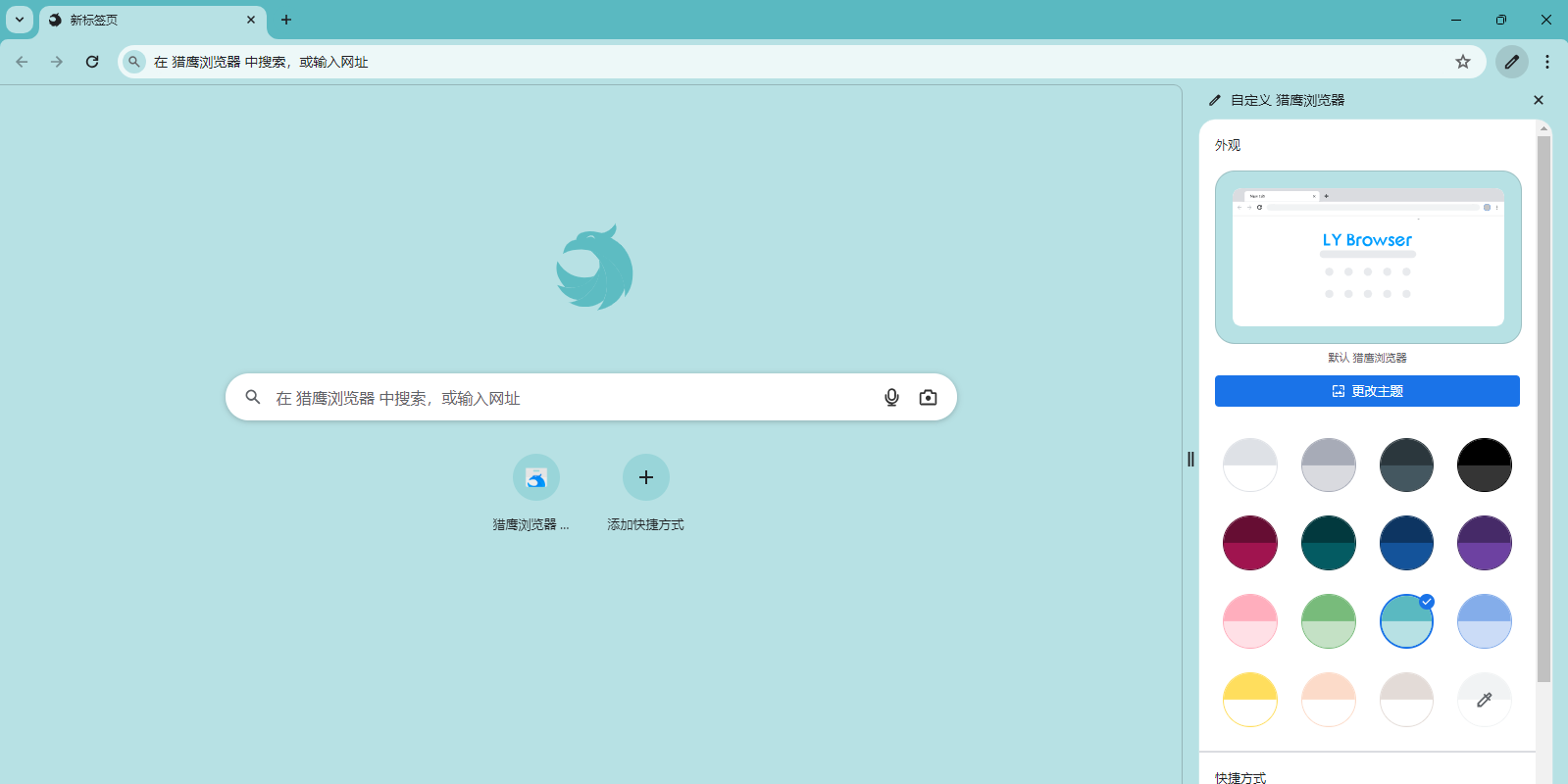Screen dimensions: 1568x784
Task: Close the 自定义 猎鹰浏览器 side panel
Action: click(1538, 100)
